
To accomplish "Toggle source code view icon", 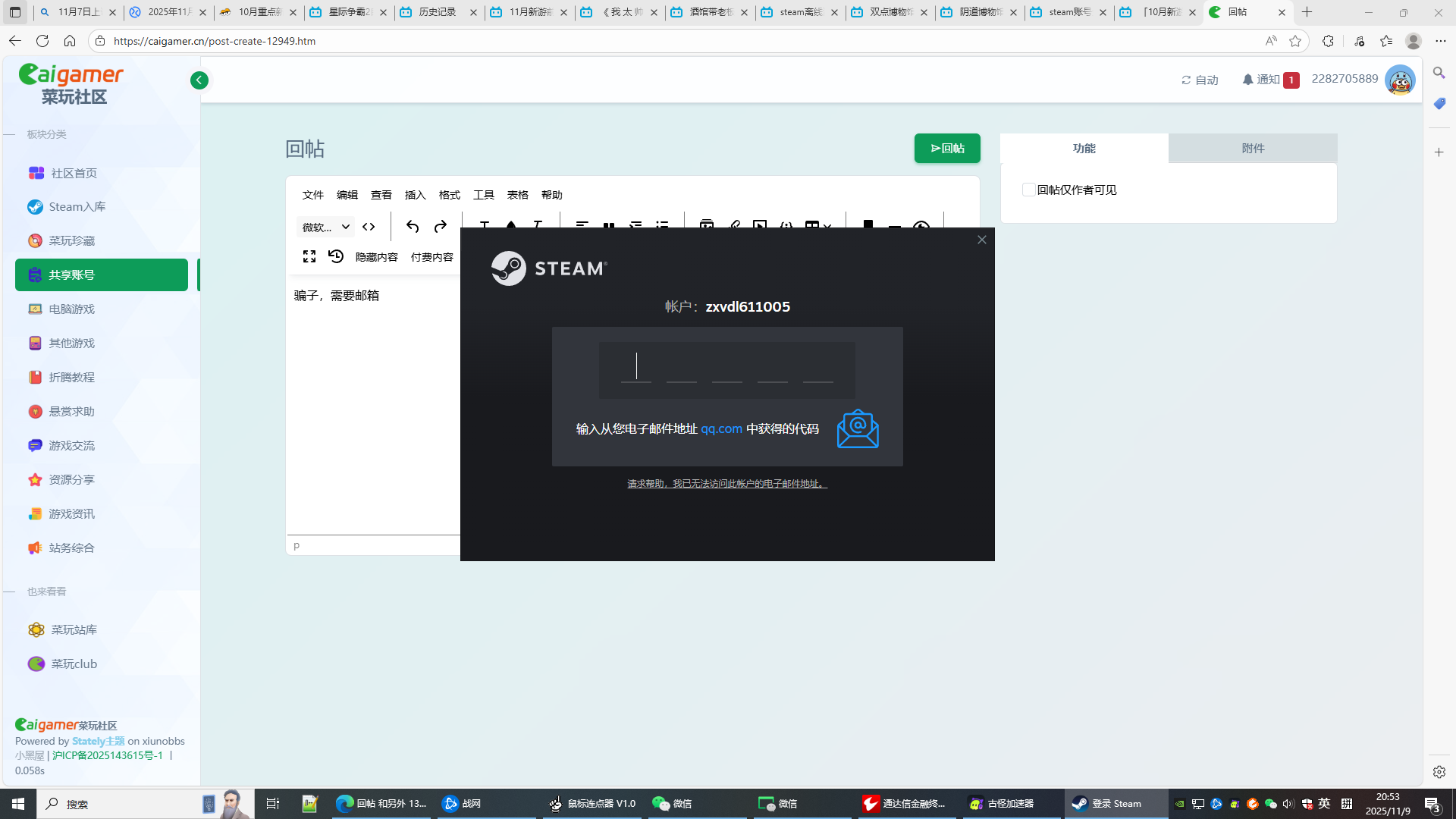I will click(x=369, y=227).
